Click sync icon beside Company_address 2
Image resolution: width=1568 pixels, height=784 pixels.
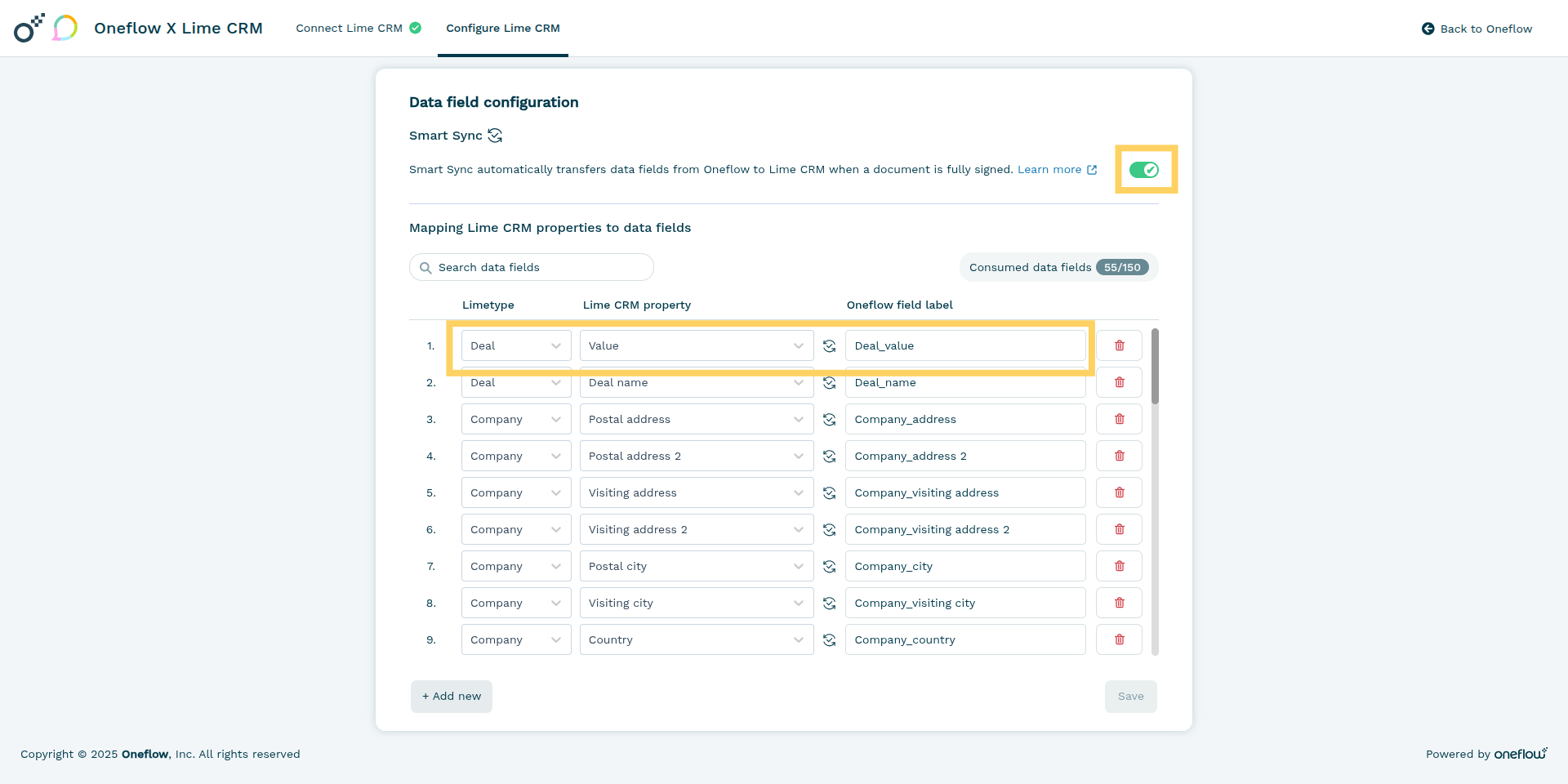[829, 457]
